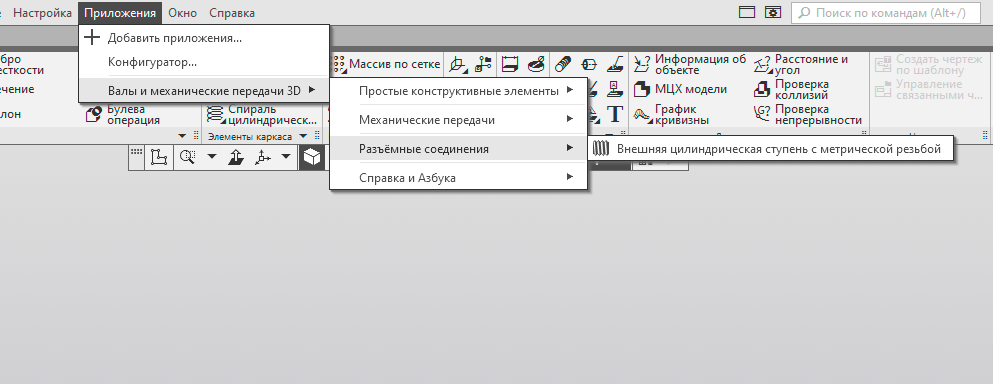Click the normal-to-plane arrow icon

236,157
